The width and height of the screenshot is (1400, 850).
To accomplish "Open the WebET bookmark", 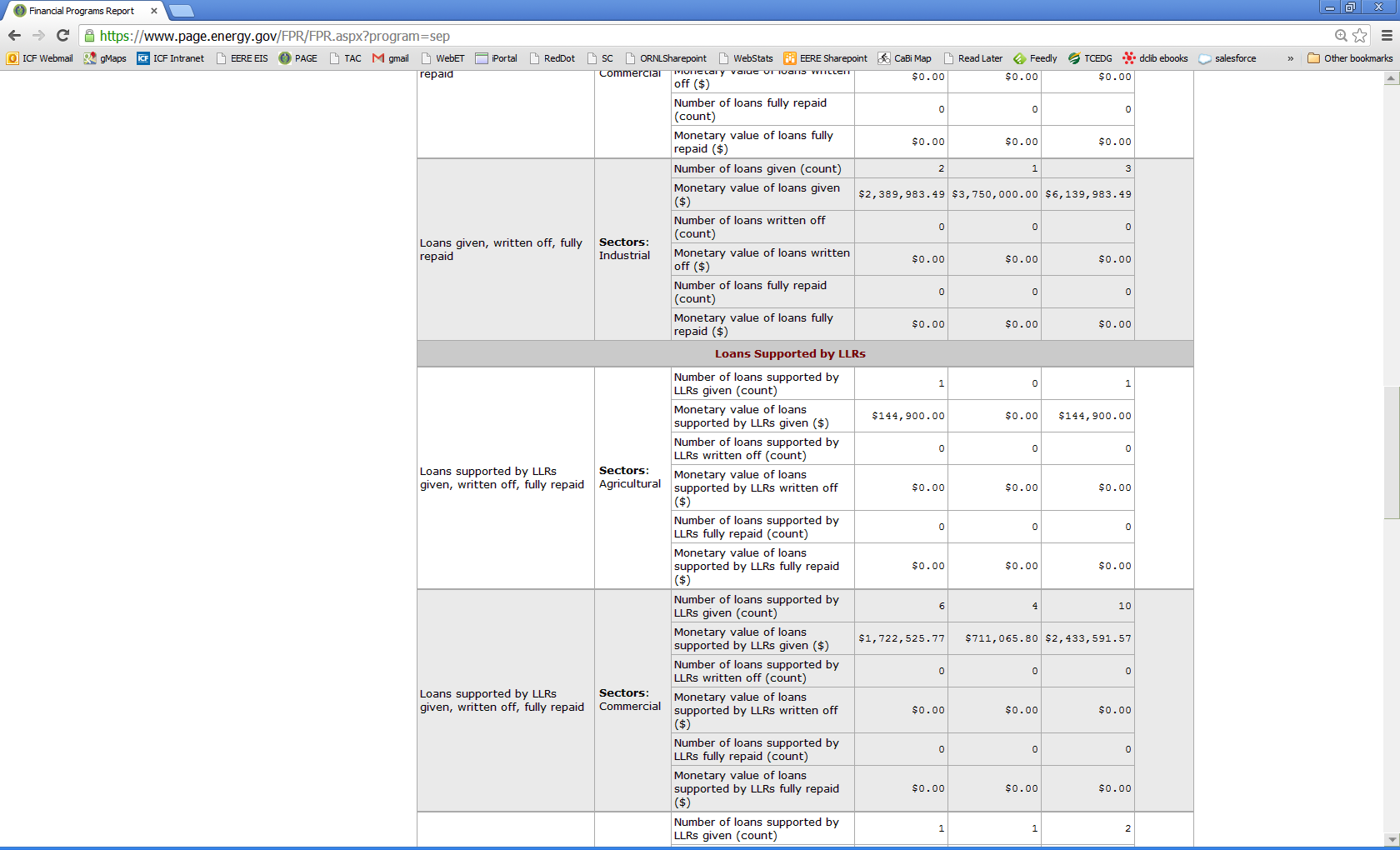I will point(442,58).
